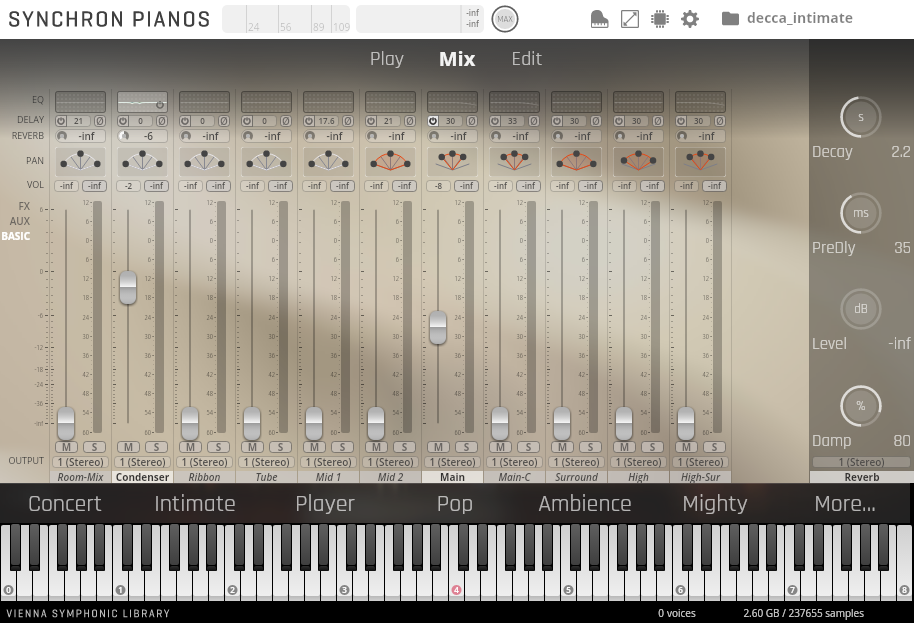Toggle delay power icon on Room-Mix channel
The height and width of the screenshot is (623, 914).
point(61,121)
